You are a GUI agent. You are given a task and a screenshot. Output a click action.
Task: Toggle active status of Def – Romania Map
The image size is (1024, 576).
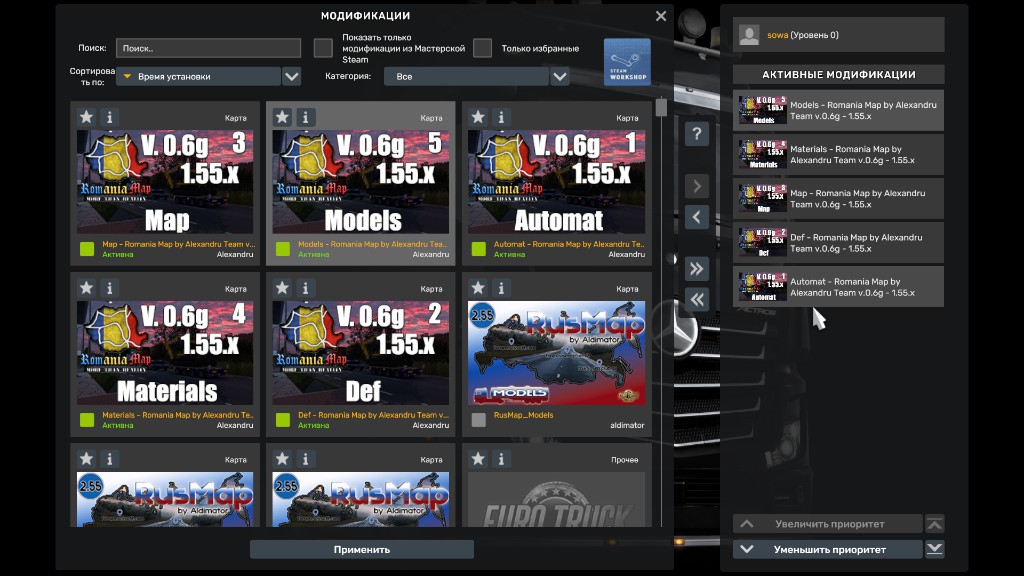pos(283,420)
